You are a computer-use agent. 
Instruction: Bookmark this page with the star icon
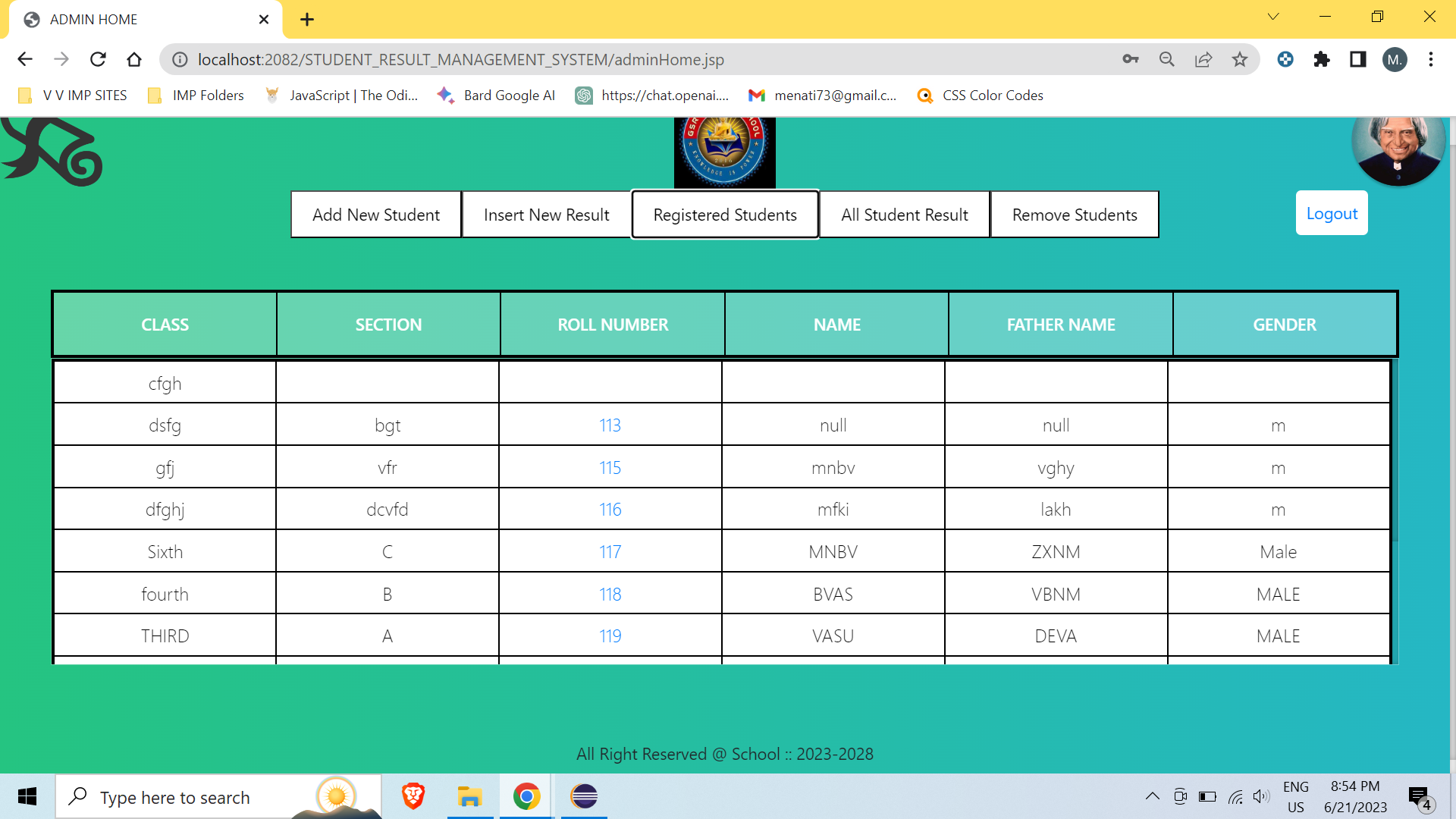[x=1241, y=59]
